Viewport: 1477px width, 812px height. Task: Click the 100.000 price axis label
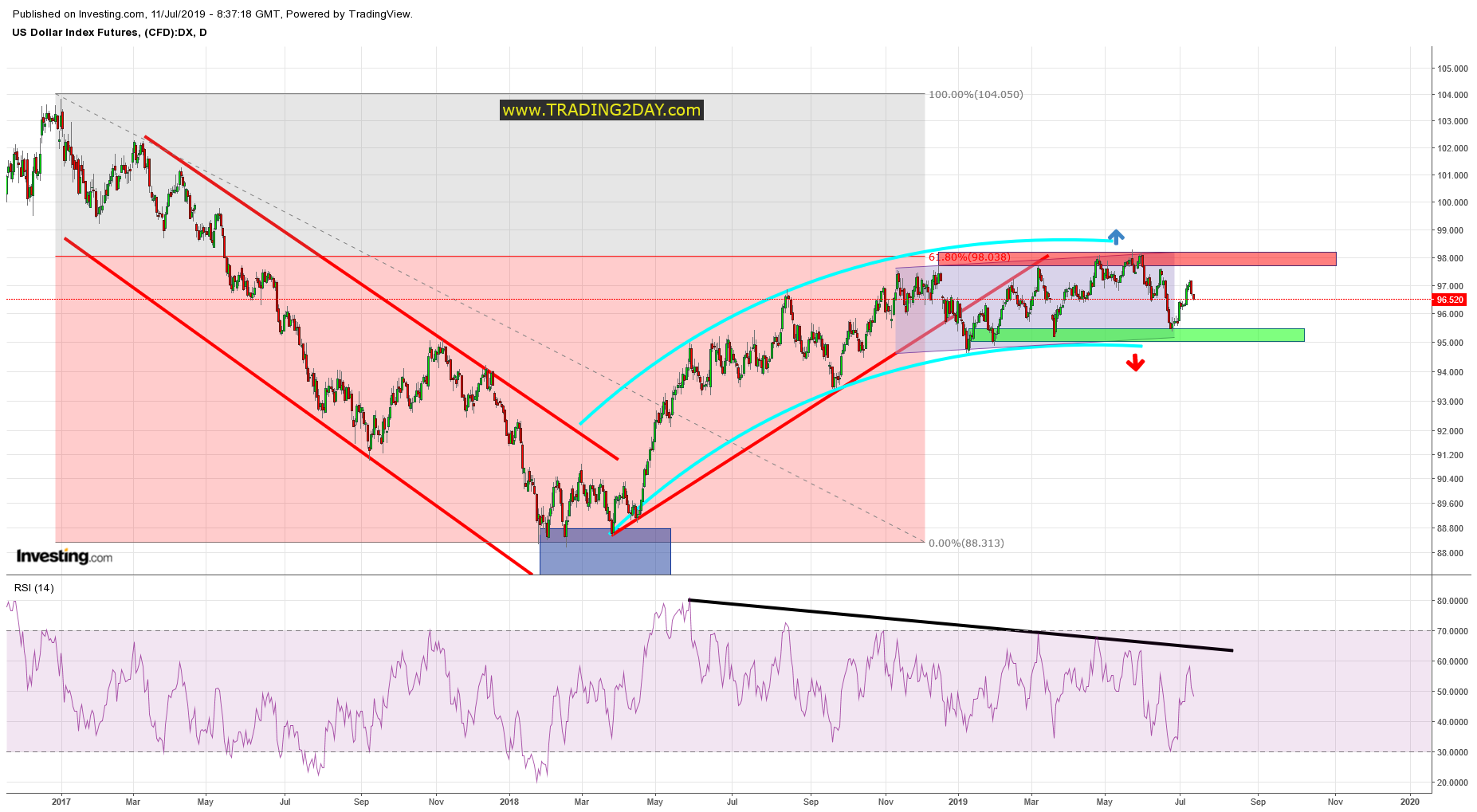pyautogui.click(x=1452, y=202)
